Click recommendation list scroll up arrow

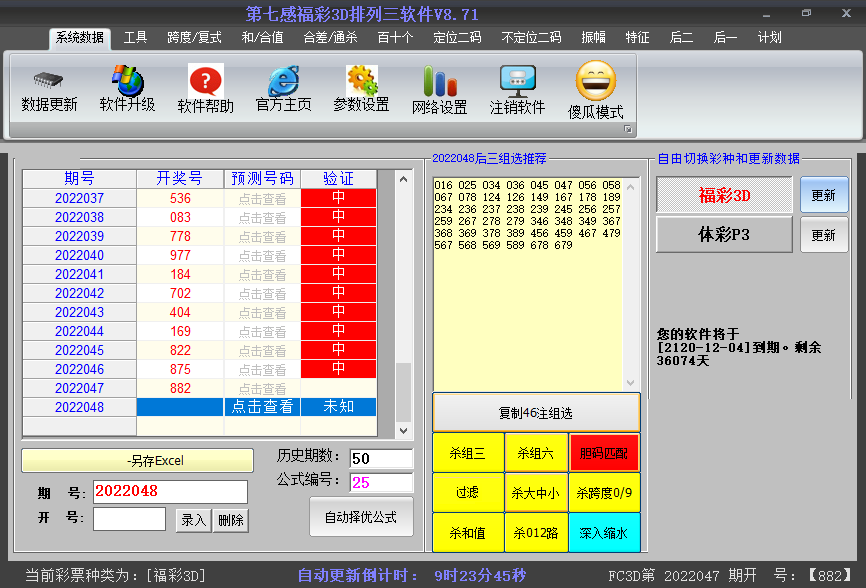pyautogui.click(x=631, y=187)
